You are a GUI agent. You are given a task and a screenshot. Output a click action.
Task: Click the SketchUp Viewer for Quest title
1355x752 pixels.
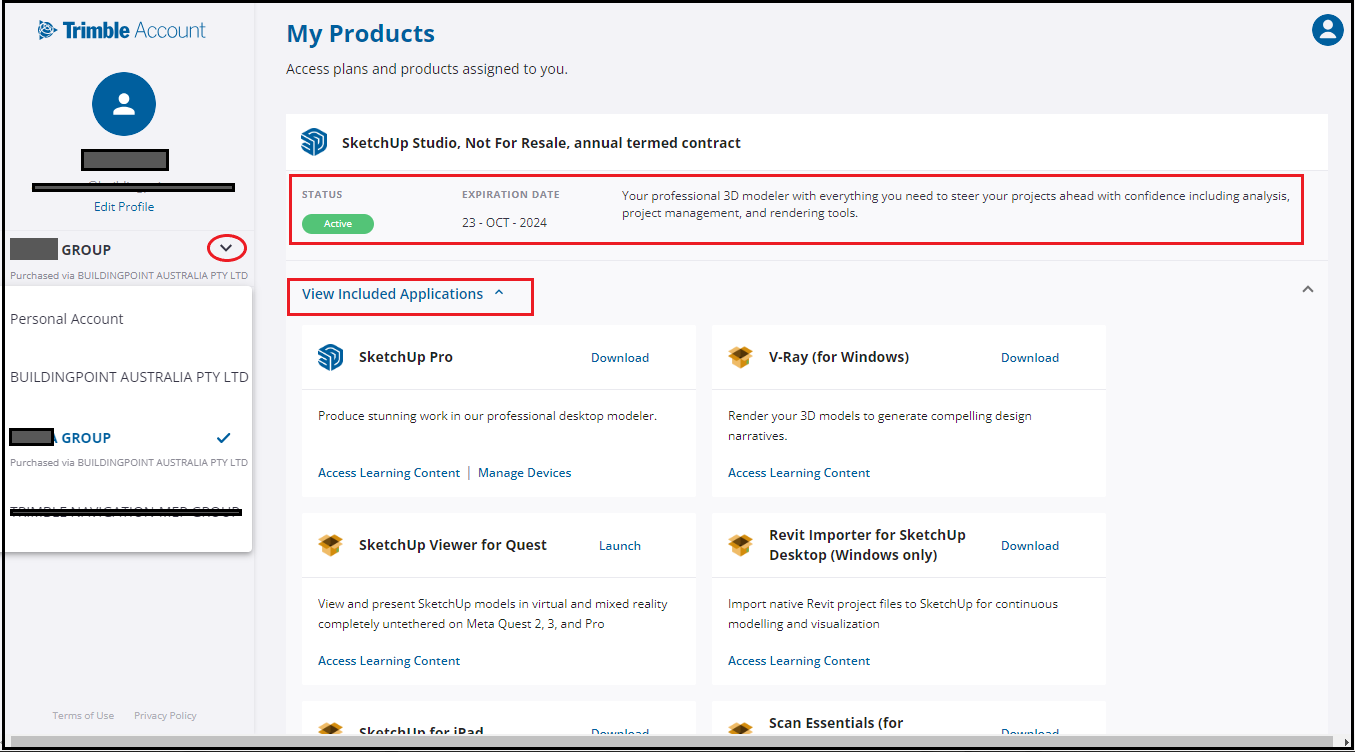click(x=453, y=545)
